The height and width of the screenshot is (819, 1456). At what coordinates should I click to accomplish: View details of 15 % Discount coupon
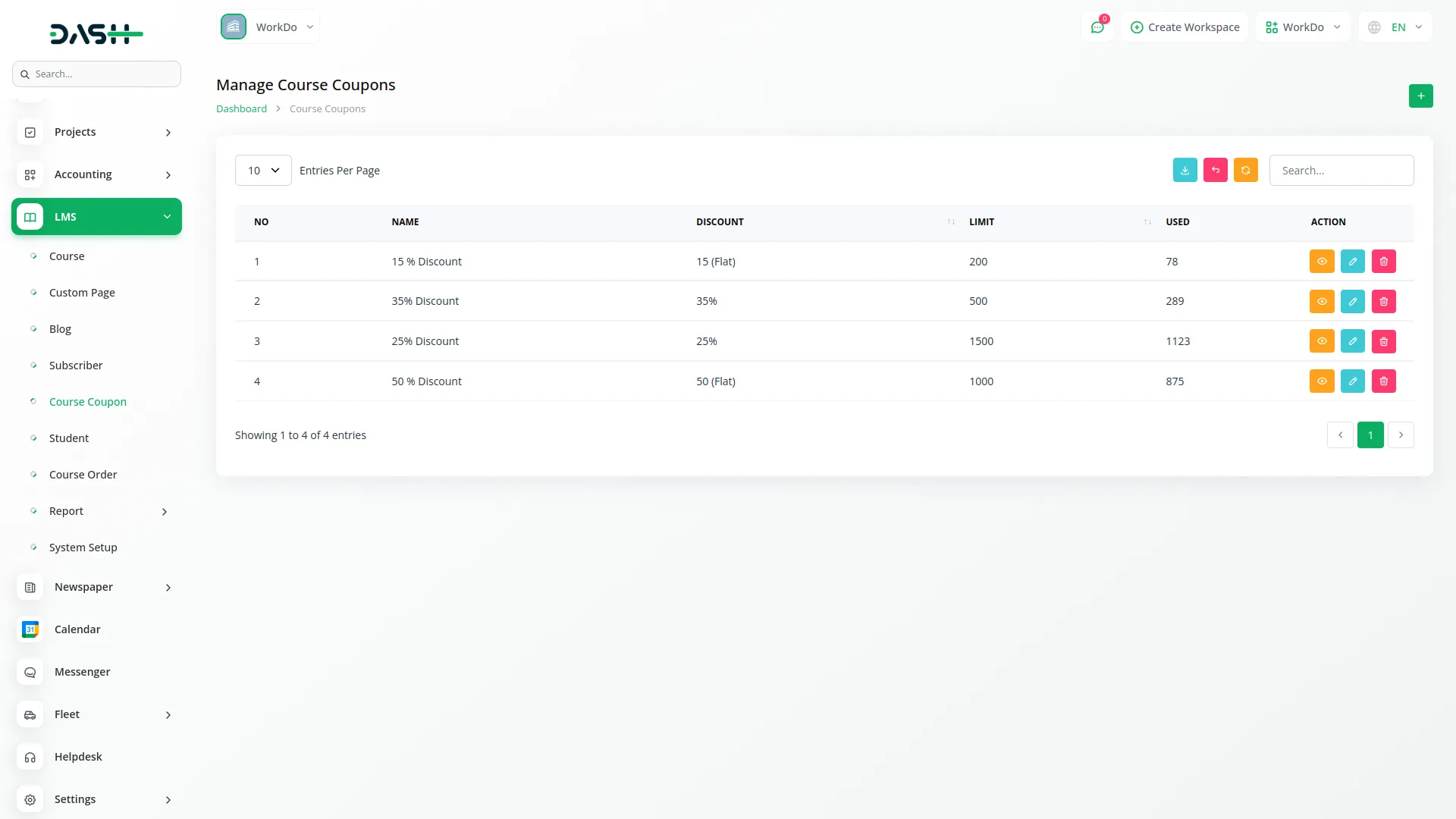(x=1321, y=262)
